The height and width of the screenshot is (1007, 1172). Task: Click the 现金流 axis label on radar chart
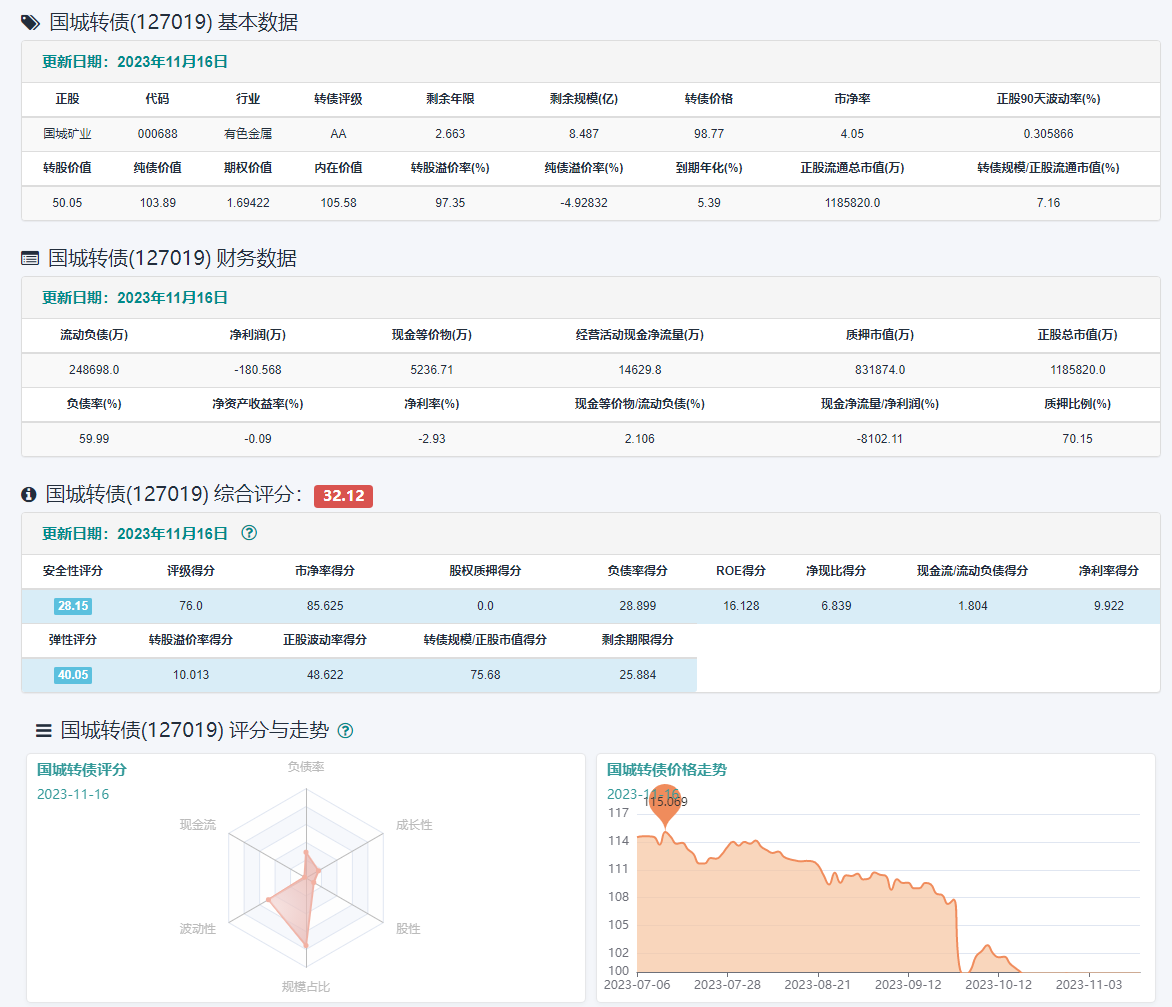(x=198, y=825)
